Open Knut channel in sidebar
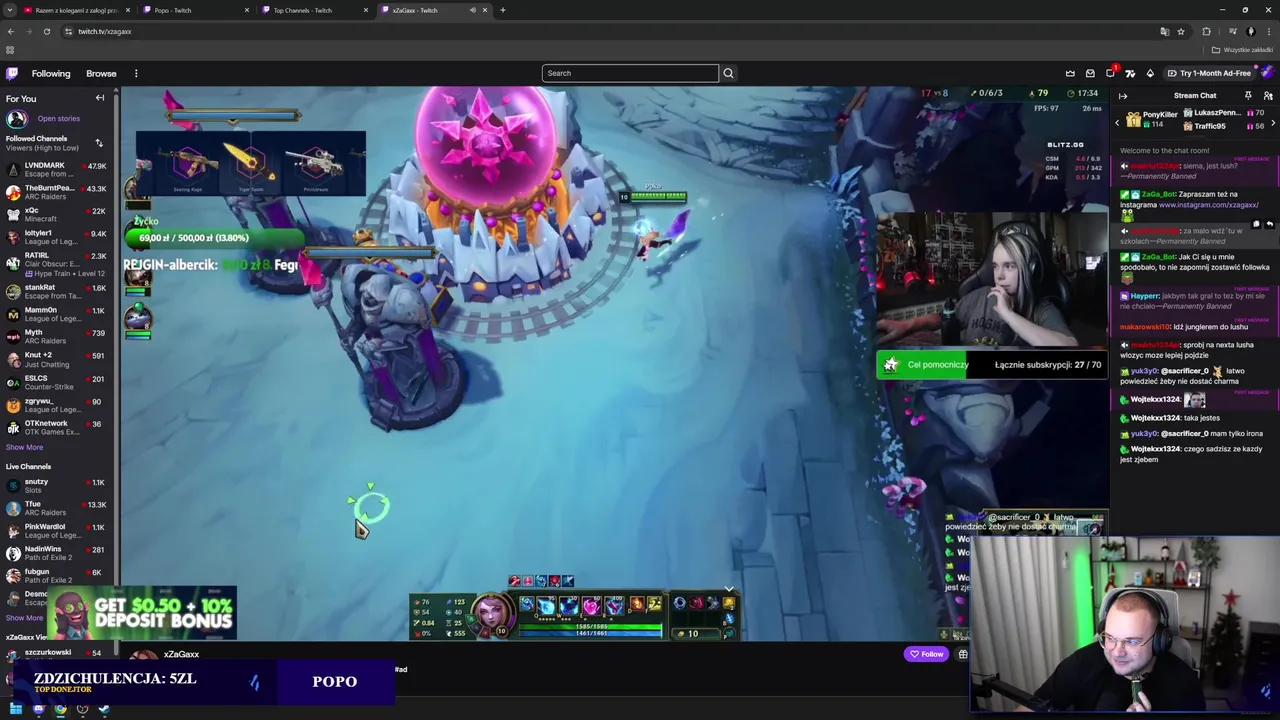1280x720 pixels. 56,359
